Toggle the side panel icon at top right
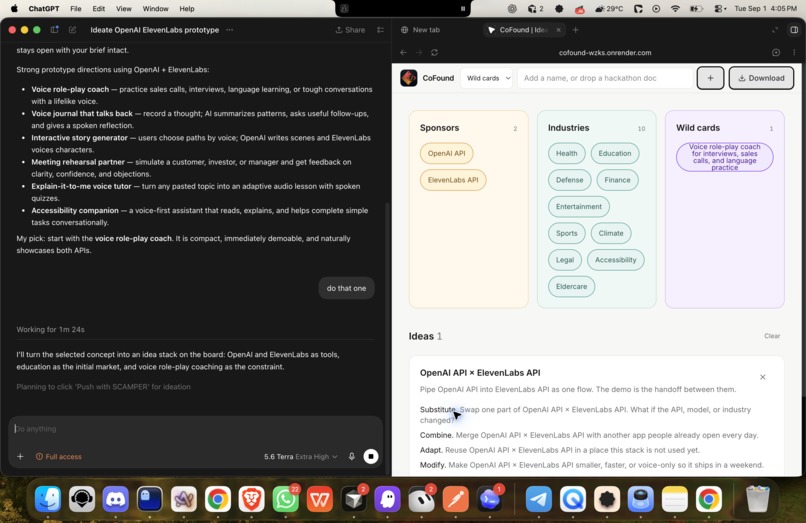 click(794, 30)
